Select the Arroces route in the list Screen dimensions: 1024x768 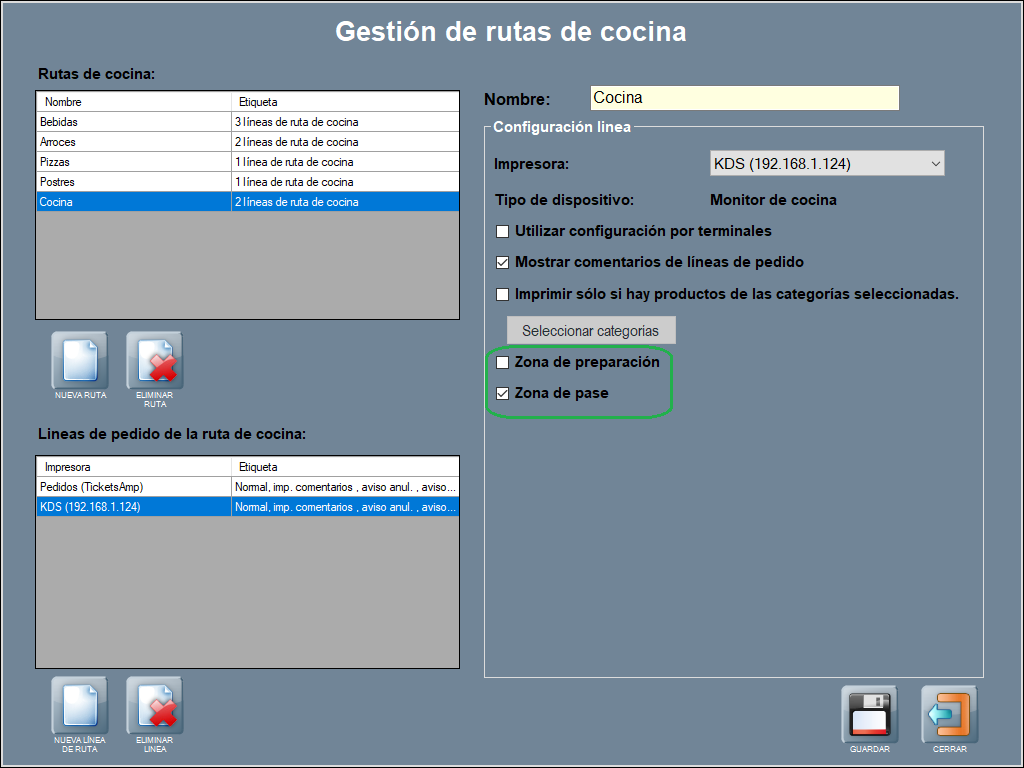click(x=134, y=142)
